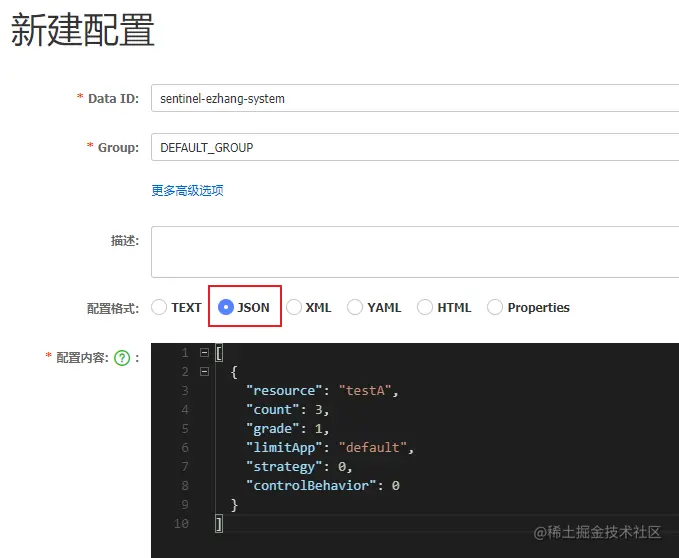Click line number 3 in the gutter
Viewport: 679px width, 558px height.
[185, 390]
